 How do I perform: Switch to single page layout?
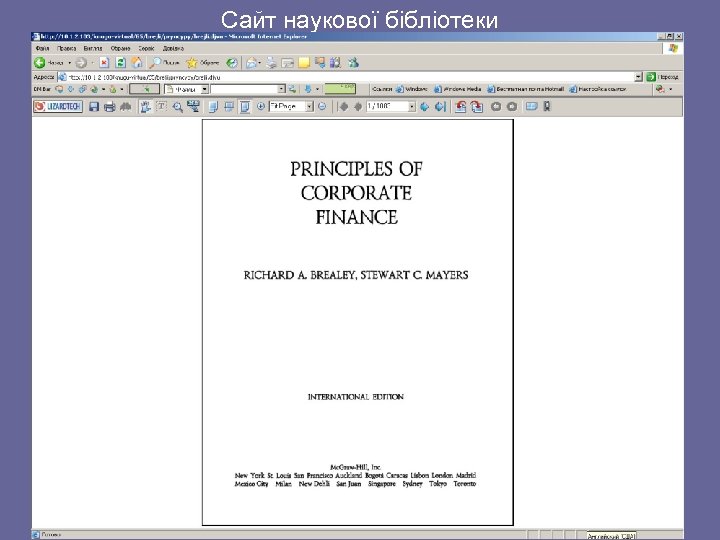coord(213,107)
